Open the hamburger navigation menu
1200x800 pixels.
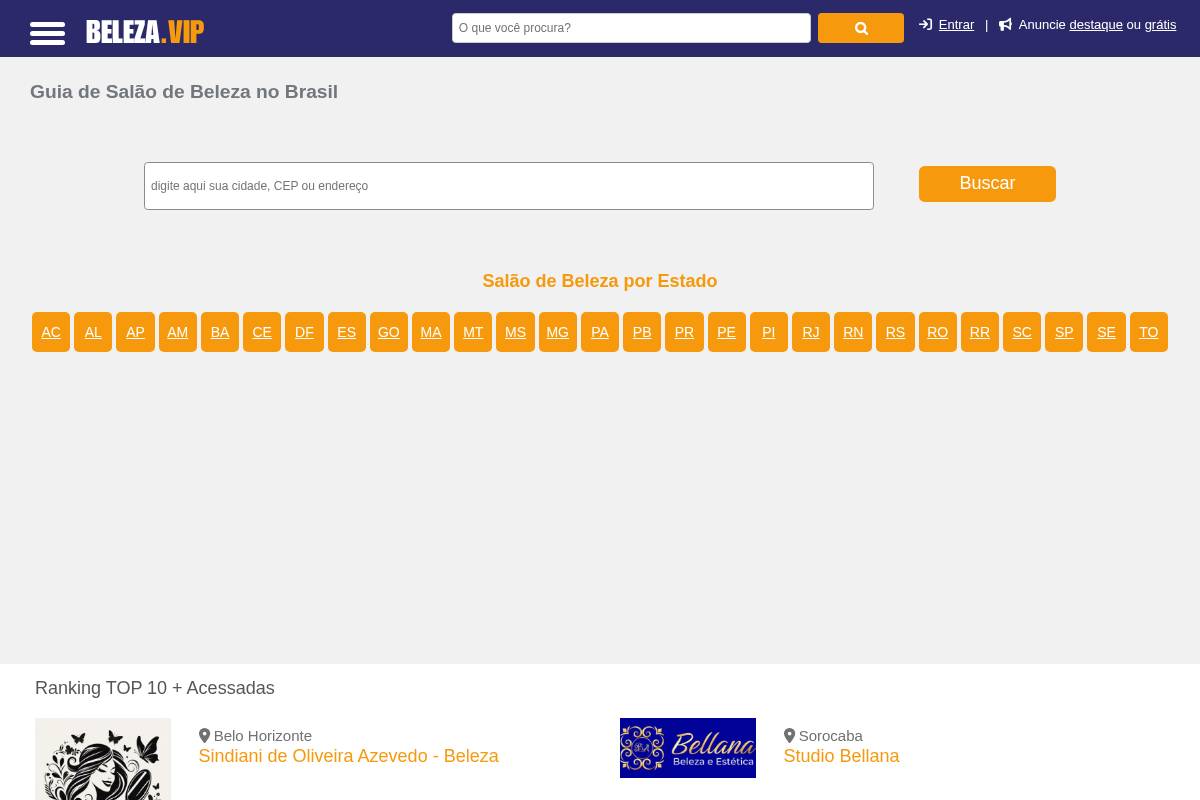[x=47, y=33]
